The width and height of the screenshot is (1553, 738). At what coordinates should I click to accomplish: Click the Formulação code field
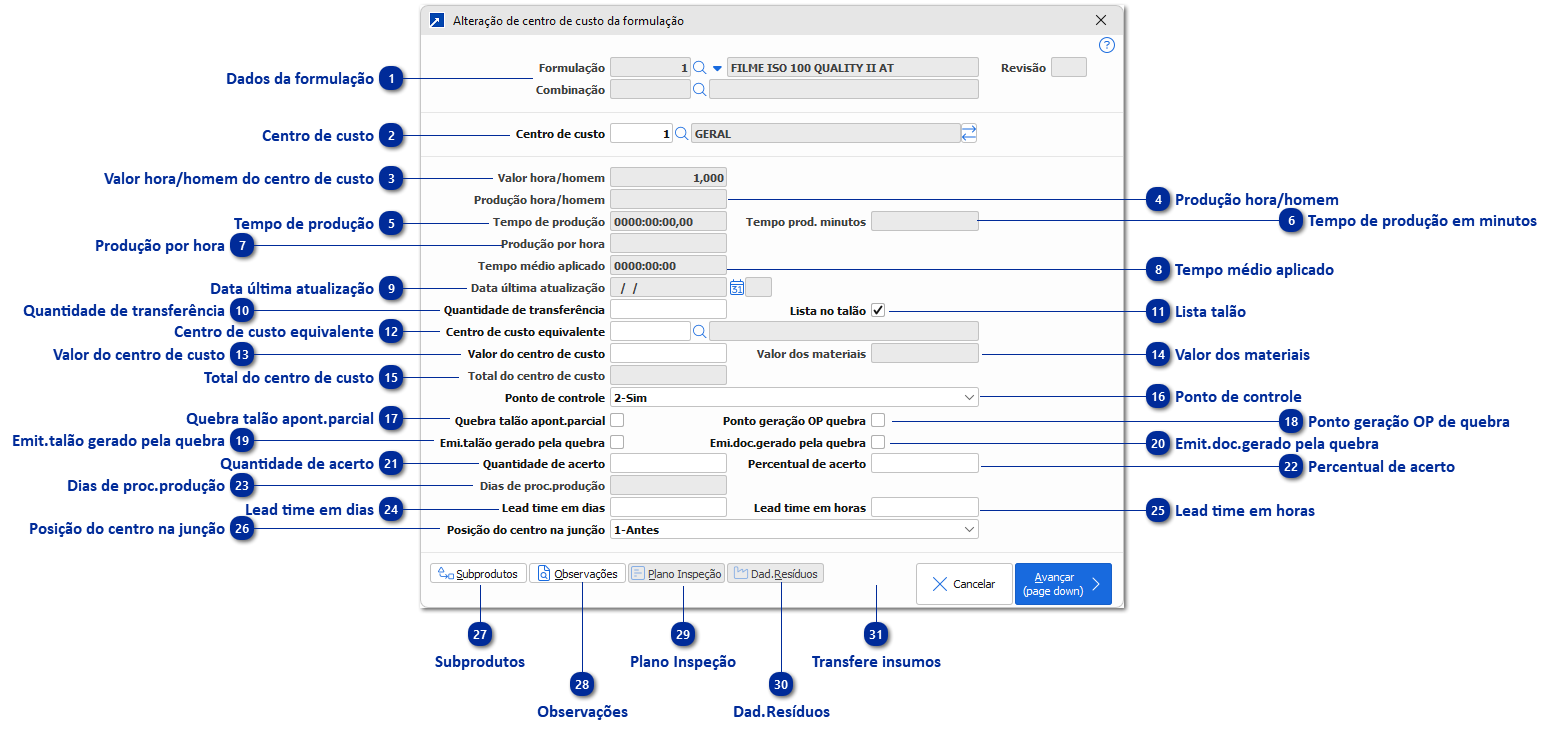point(650,68)
